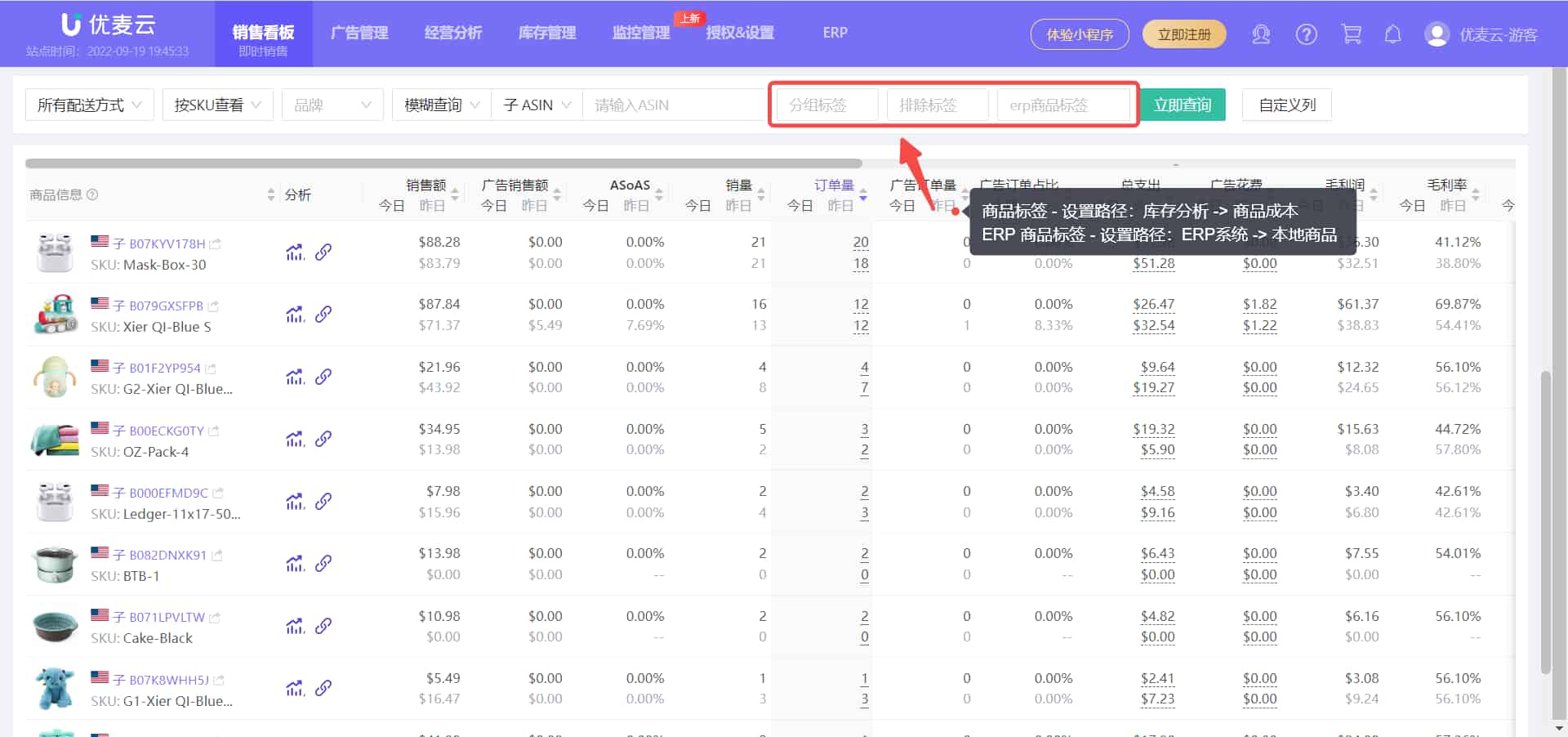
Task: Open the 子 ASIN dropdown selector
Action: pyautogui.click(x=535, y=105)
